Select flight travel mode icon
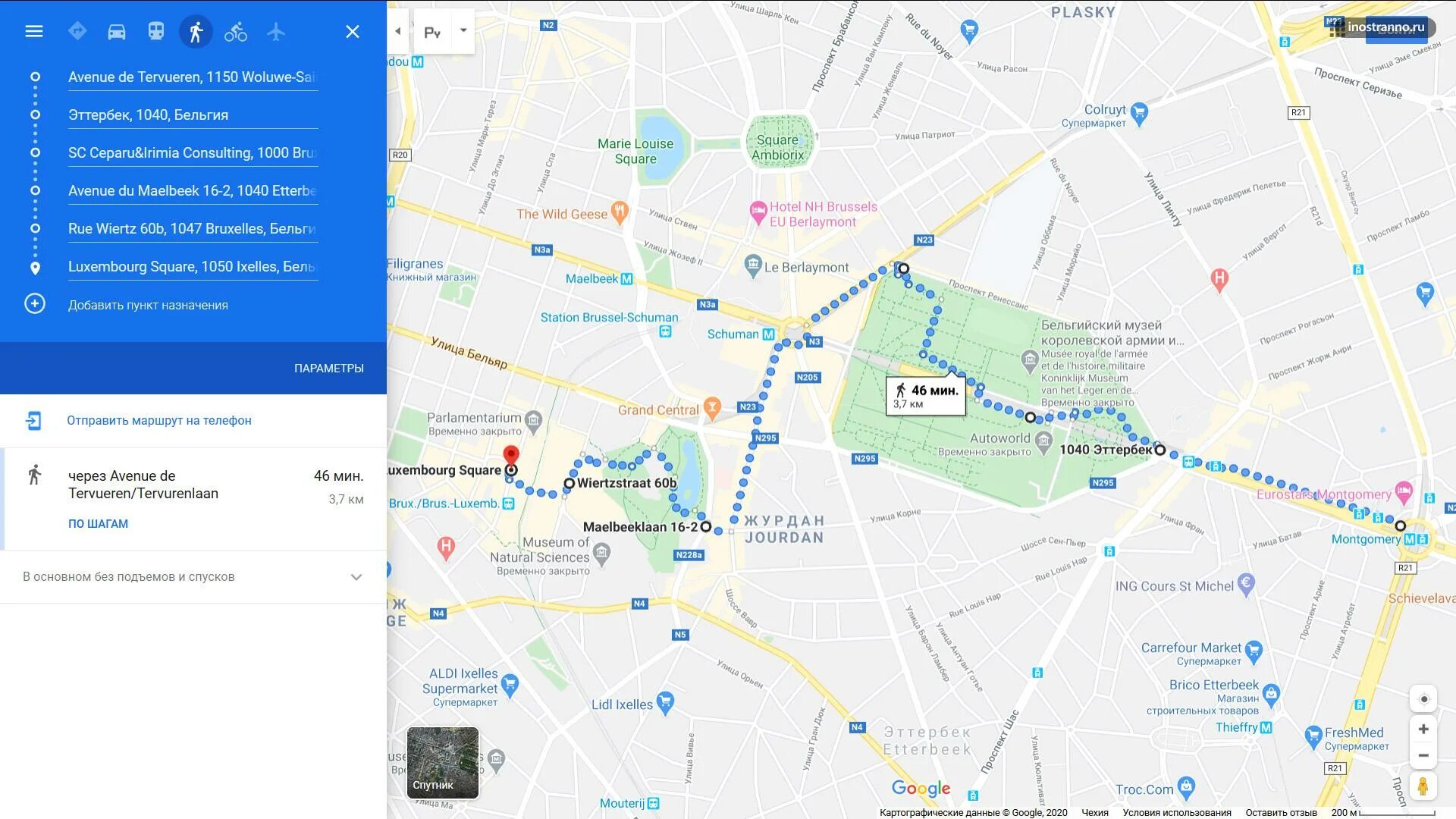1456x819 pixels. (276, 31)
